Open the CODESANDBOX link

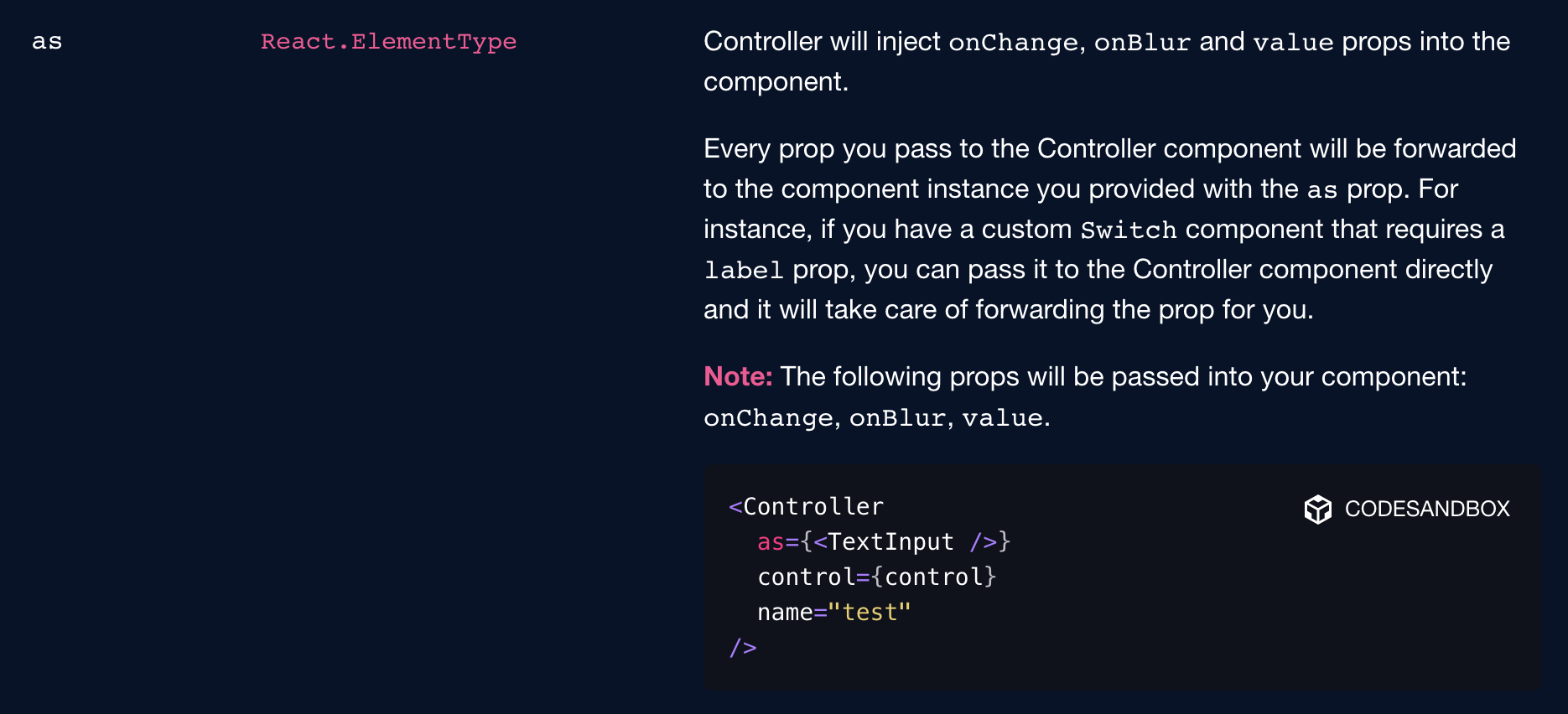[1426, 509]
